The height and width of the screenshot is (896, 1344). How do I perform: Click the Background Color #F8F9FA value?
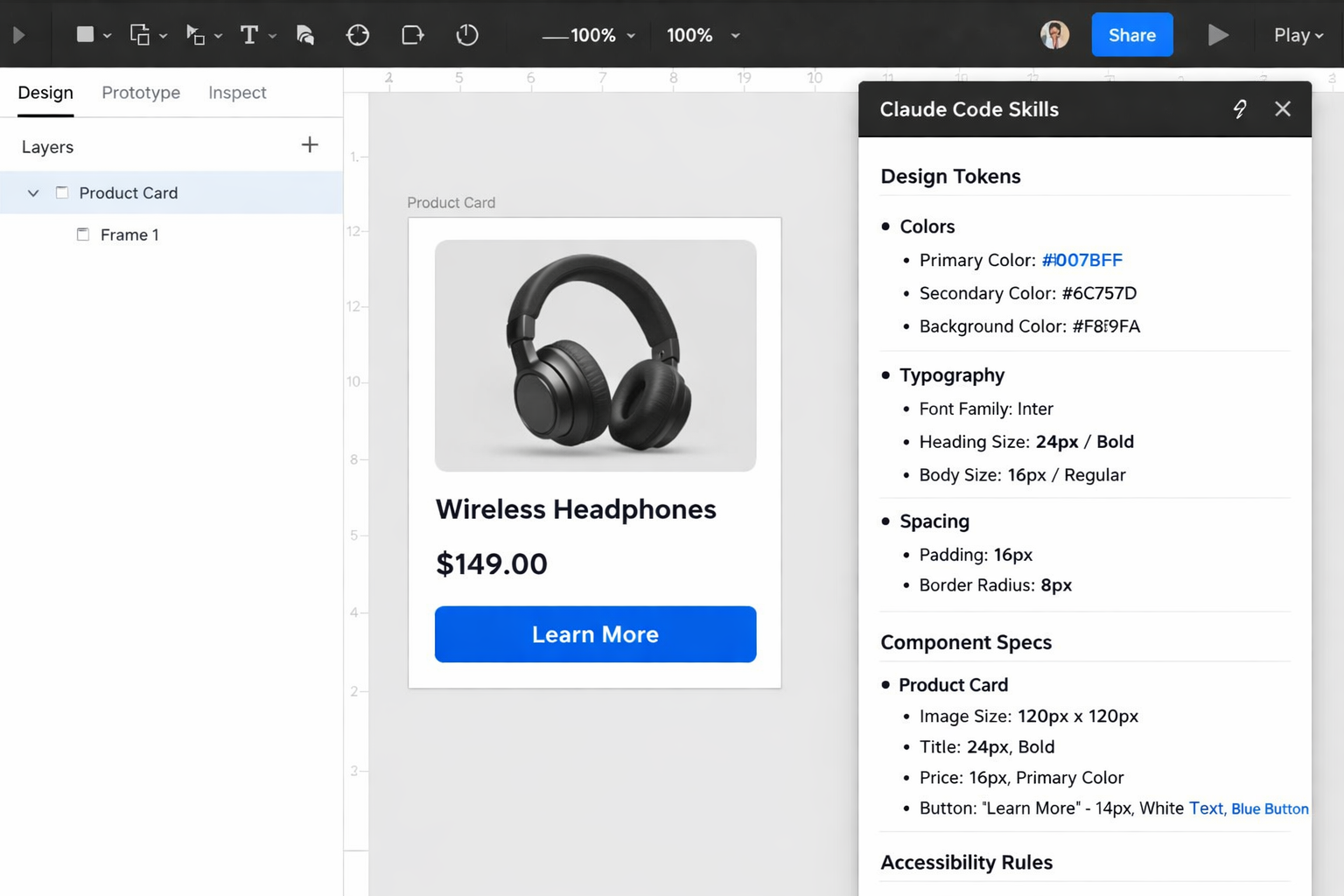click(x=1106, y=326)
